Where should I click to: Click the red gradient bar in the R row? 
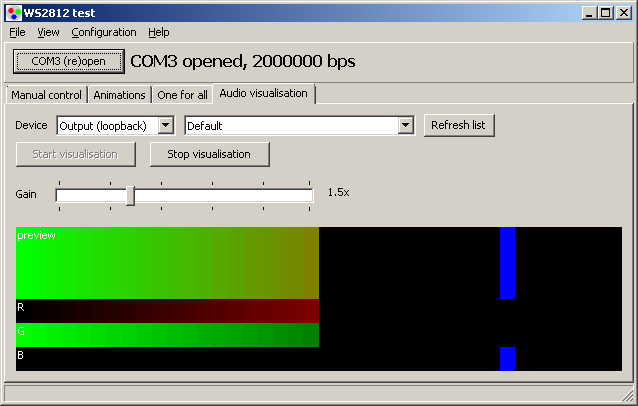coord(167,311)
